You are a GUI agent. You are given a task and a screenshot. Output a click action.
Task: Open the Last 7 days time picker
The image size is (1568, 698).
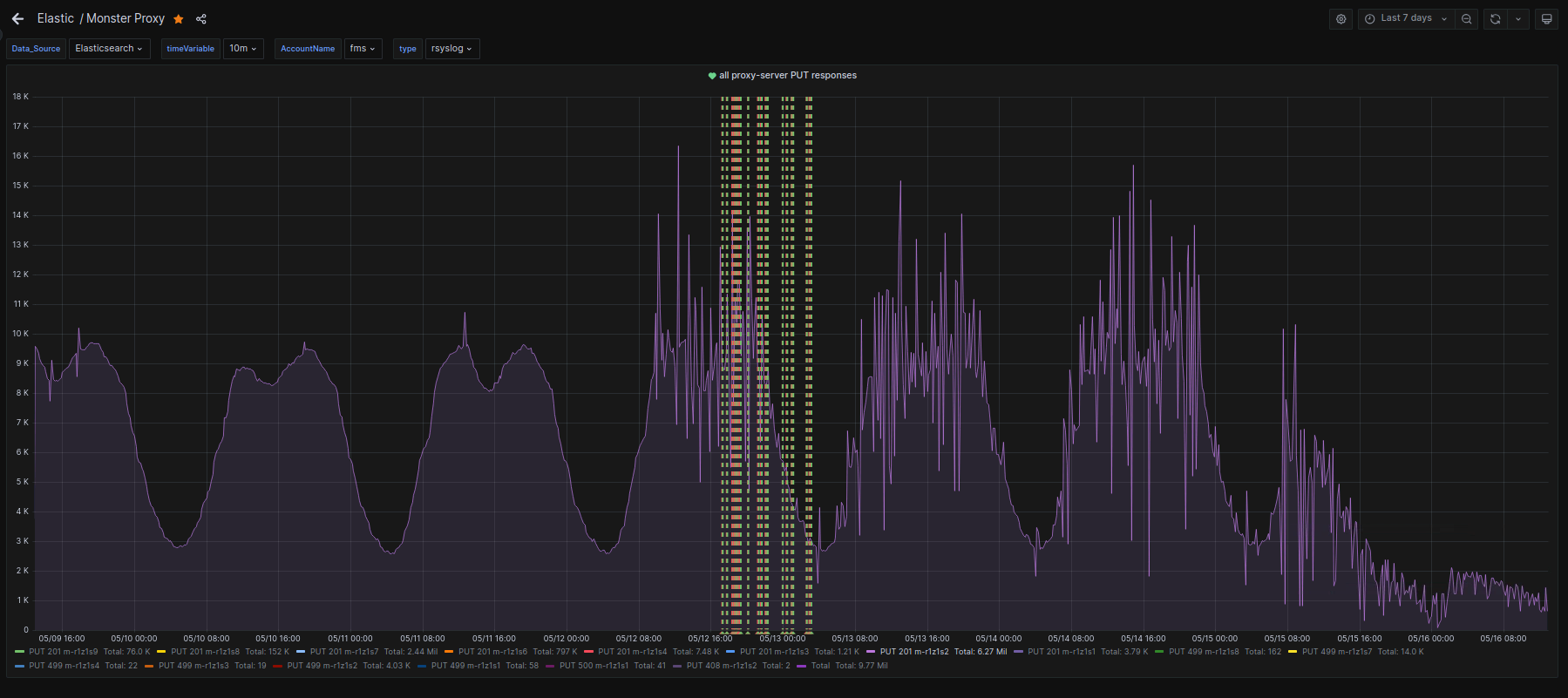point(1405,18)
